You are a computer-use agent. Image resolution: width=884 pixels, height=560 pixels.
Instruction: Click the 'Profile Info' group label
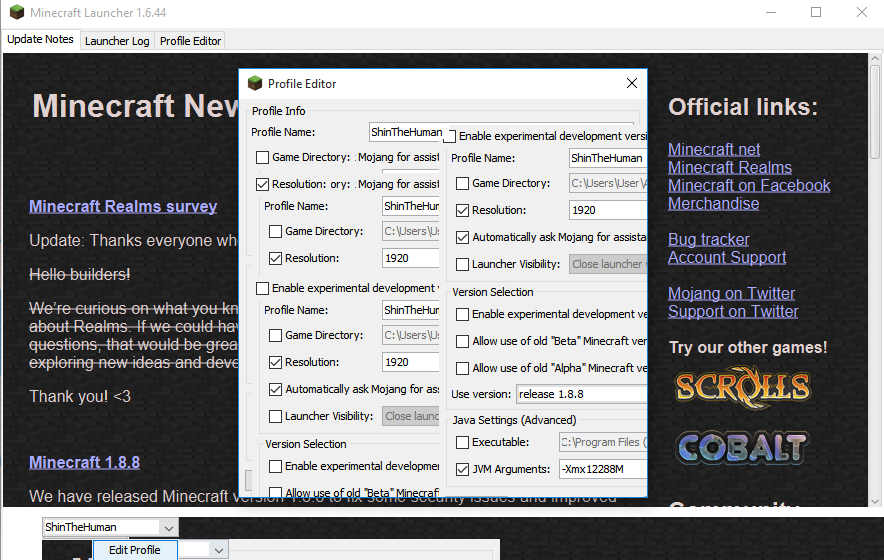(x=279, y=111)
